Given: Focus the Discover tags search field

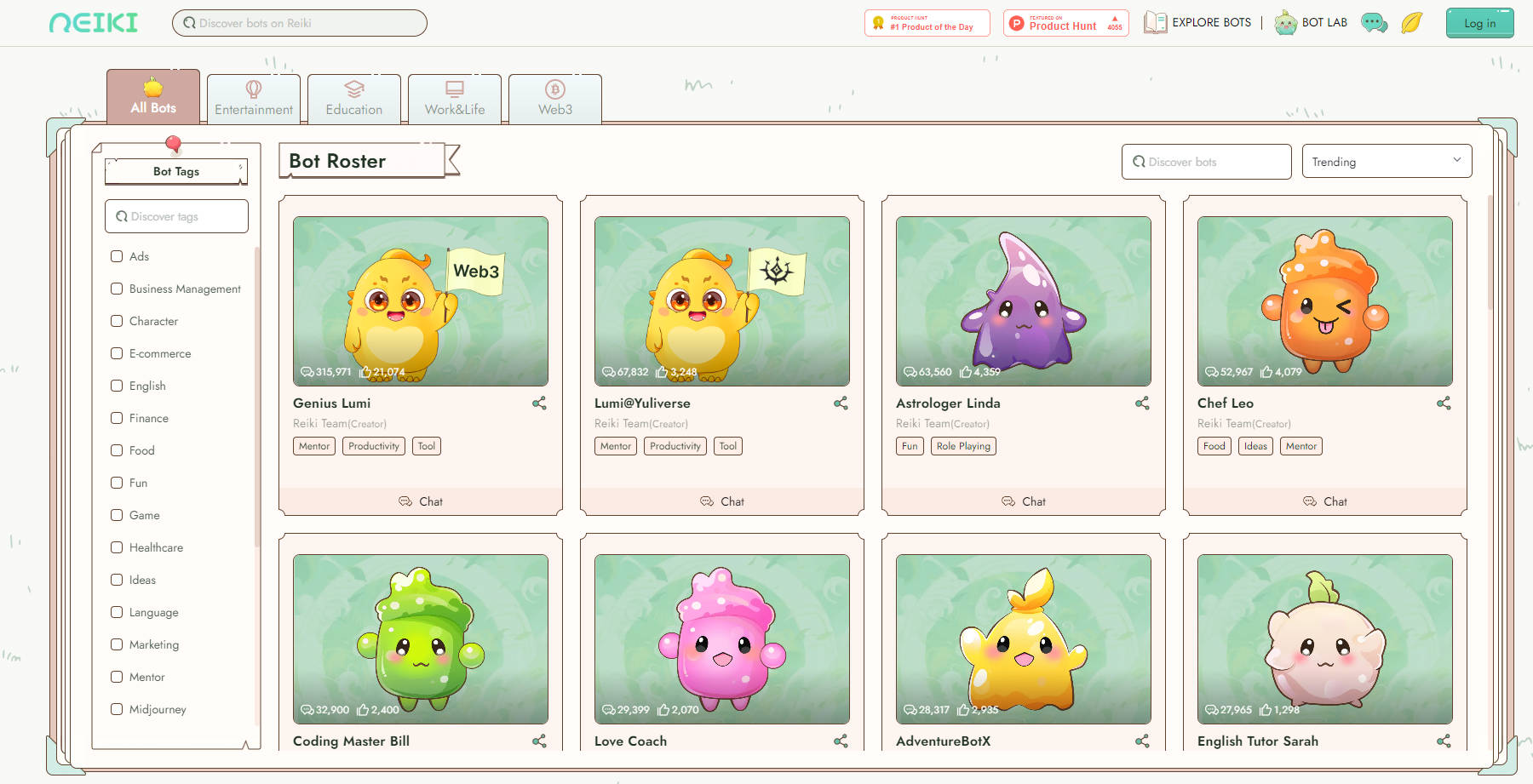Looking at the screenshot, I should tap(177, 216).
